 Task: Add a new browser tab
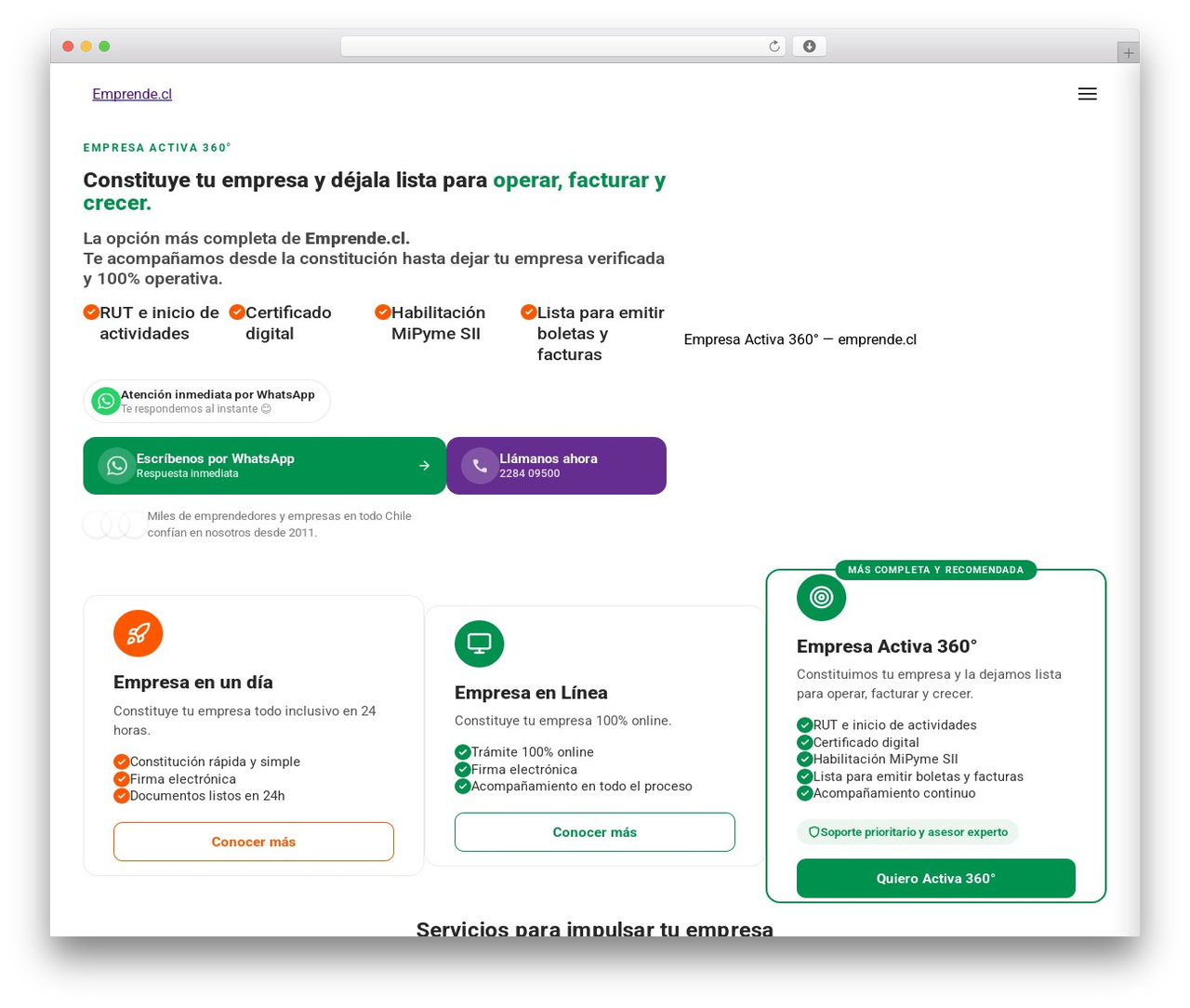pyautogui.click(x=1128, y=53)
